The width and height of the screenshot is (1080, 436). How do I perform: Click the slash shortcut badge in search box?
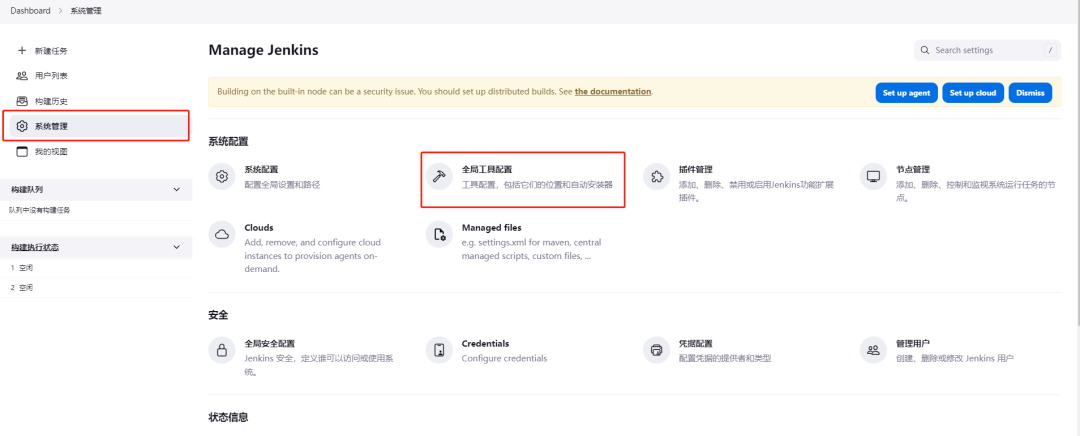coord(1050,50)
